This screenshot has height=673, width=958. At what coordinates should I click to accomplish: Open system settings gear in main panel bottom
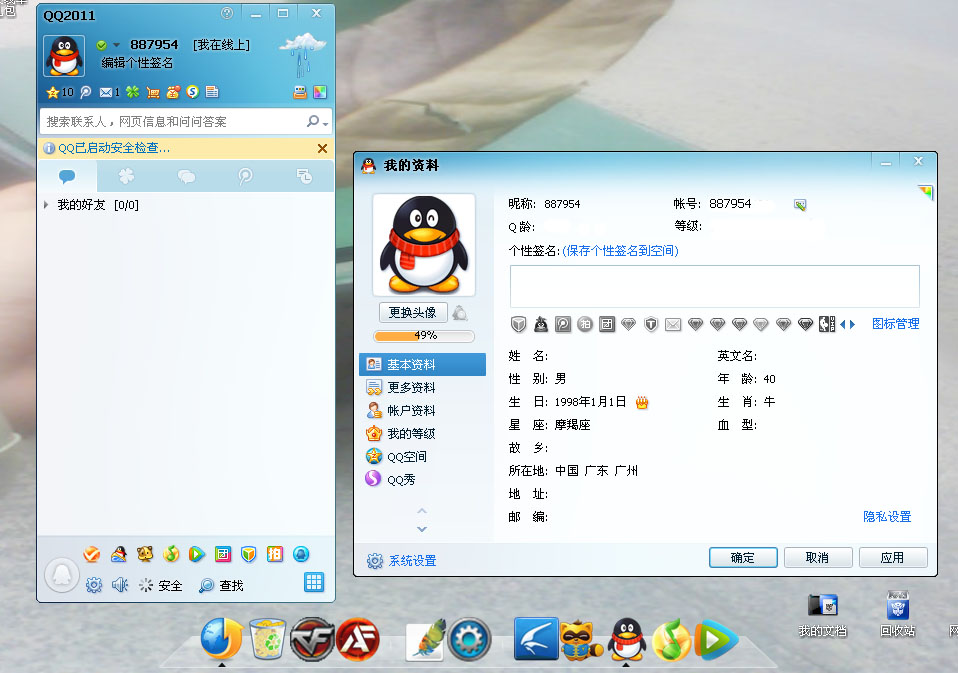(94, 585)
